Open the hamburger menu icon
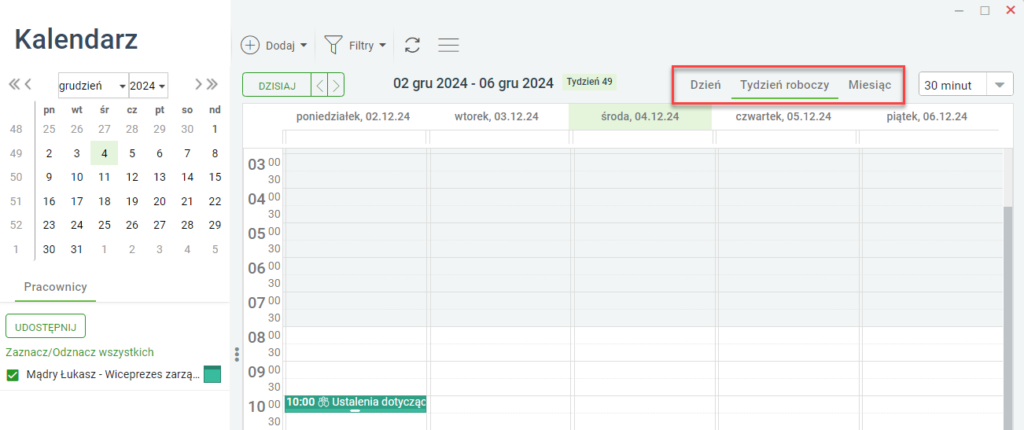Screen dimensions: 1024x430 point(449,45)
